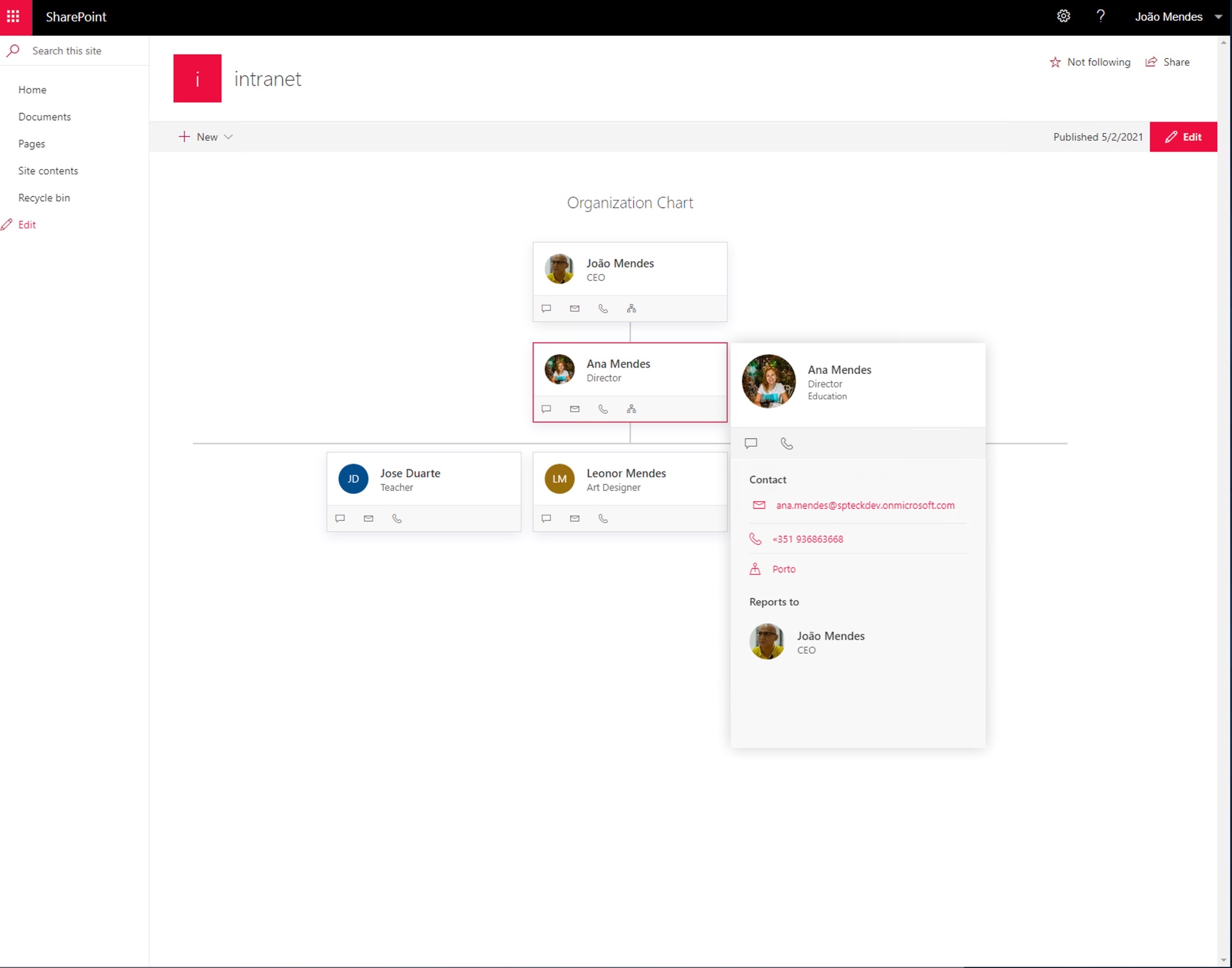Click the phone icon in Ana Mendes popup
Viewport: 1232px width, 968px height.
[788, 443]
